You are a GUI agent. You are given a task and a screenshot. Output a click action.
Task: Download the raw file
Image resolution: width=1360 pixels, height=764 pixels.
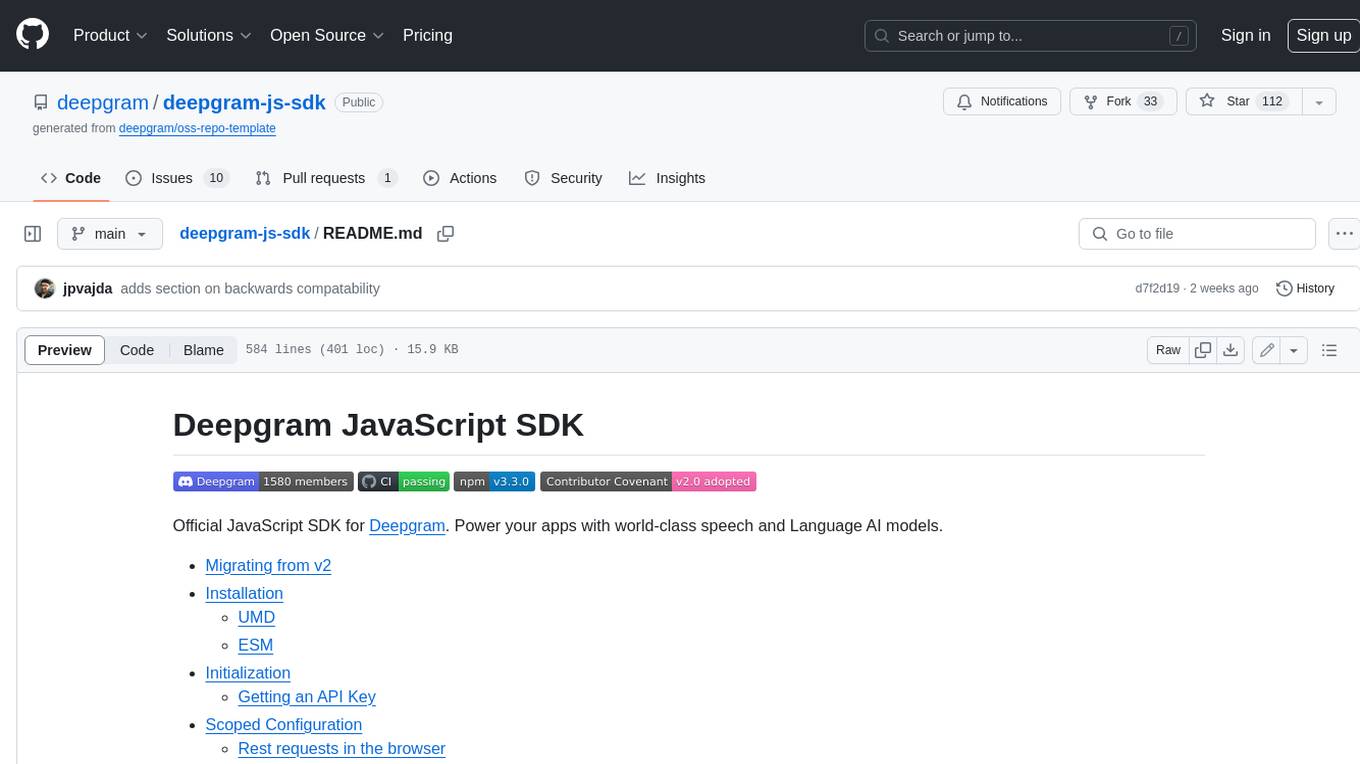(1231, 350)
